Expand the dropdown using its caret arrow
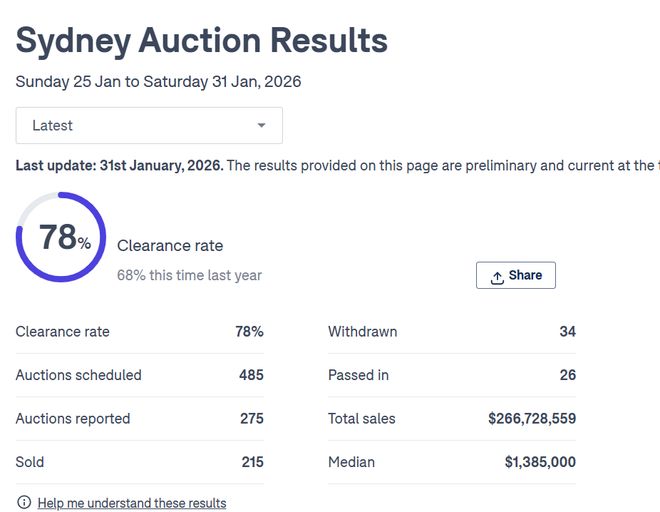Image resolution: width=660 pixels, height=512 pixels. pyautogui.click(x=262, y=126)
